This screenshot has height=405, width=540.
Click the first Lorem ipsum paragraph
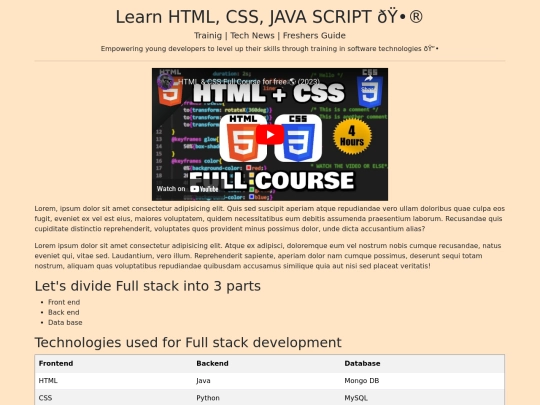270,219
